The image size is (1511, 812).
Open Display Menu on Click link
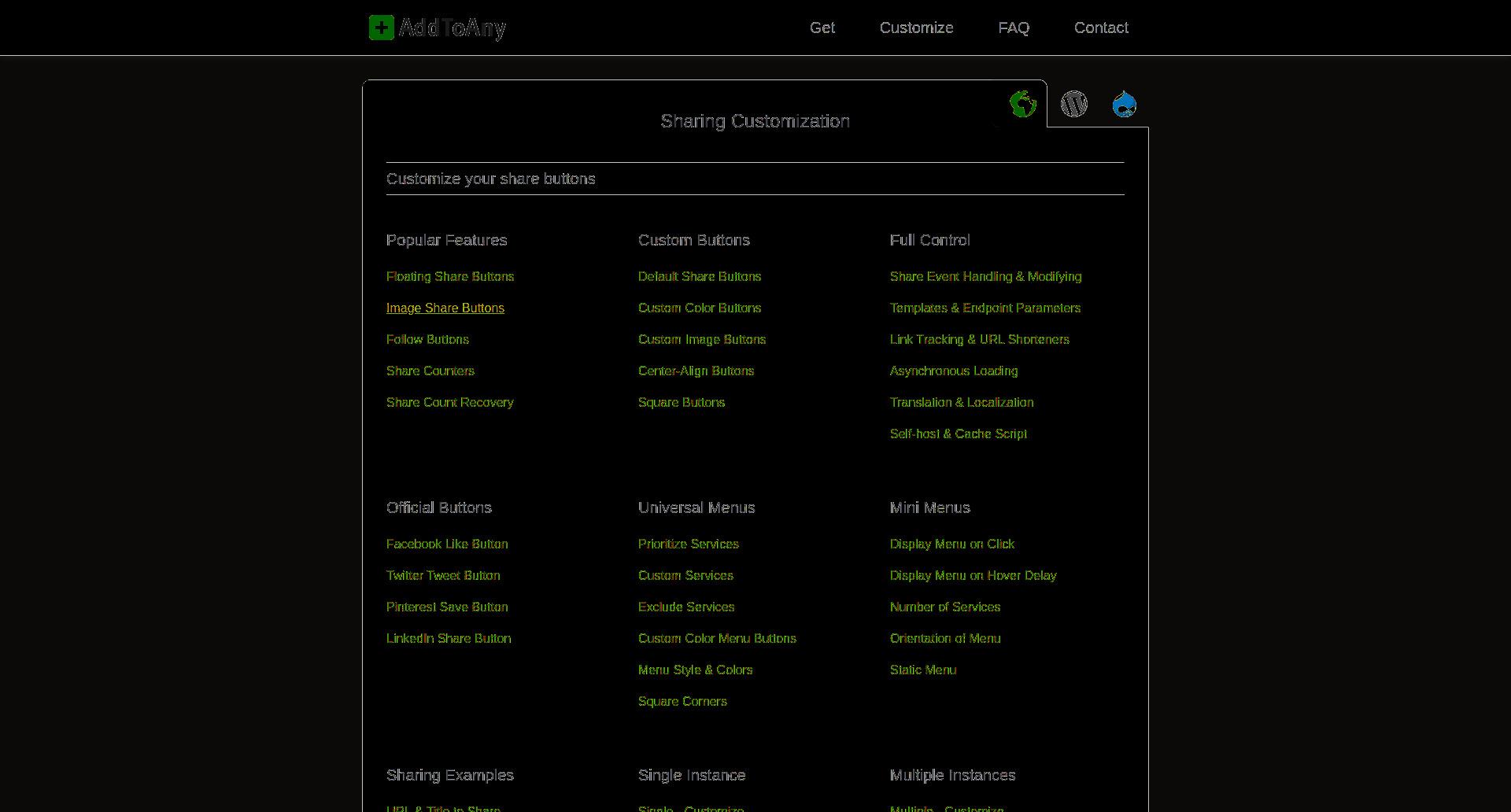point(952,544)
